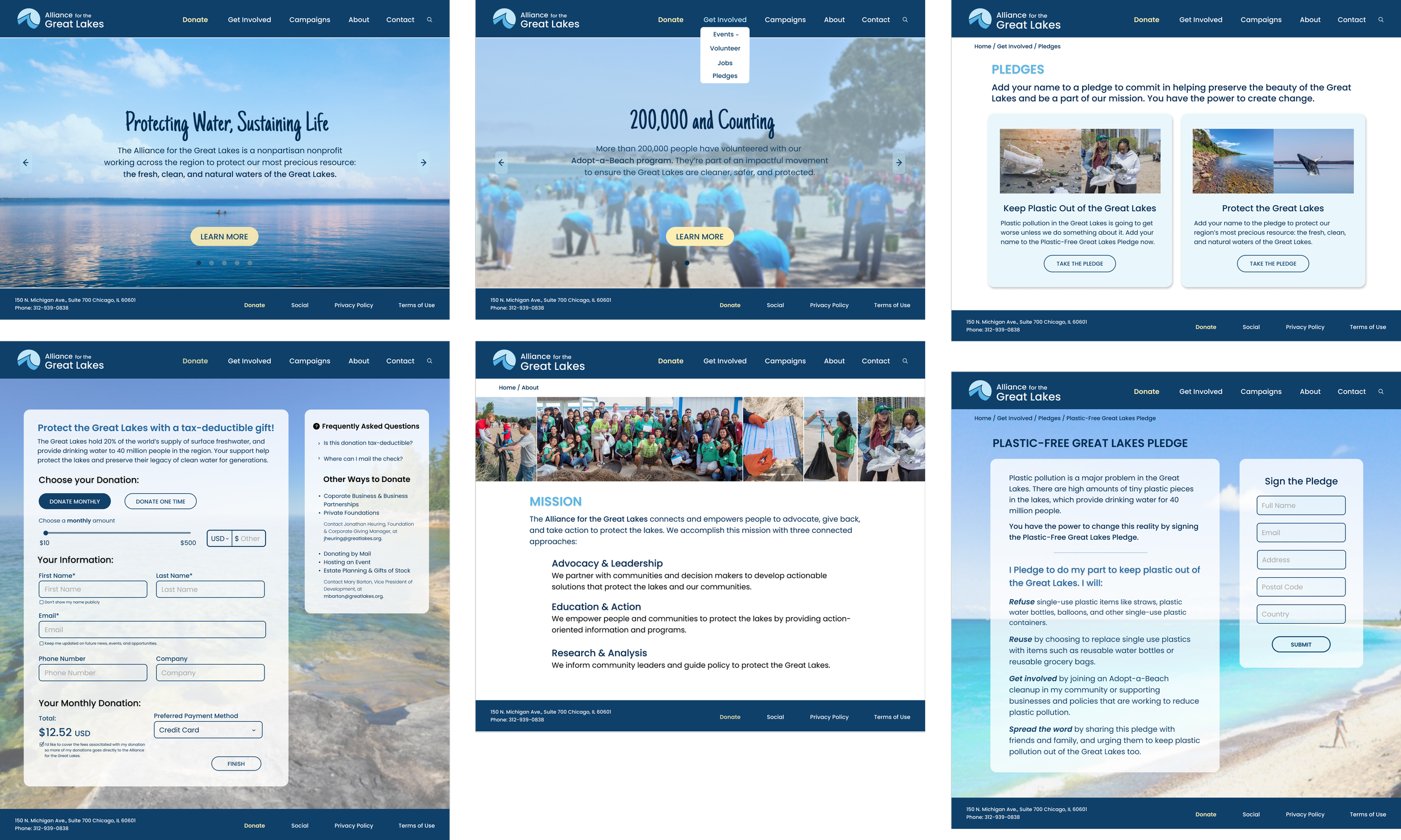
Task: Click the Full Name field in Sign the Pledge
Action: [x=1300, y=505]
